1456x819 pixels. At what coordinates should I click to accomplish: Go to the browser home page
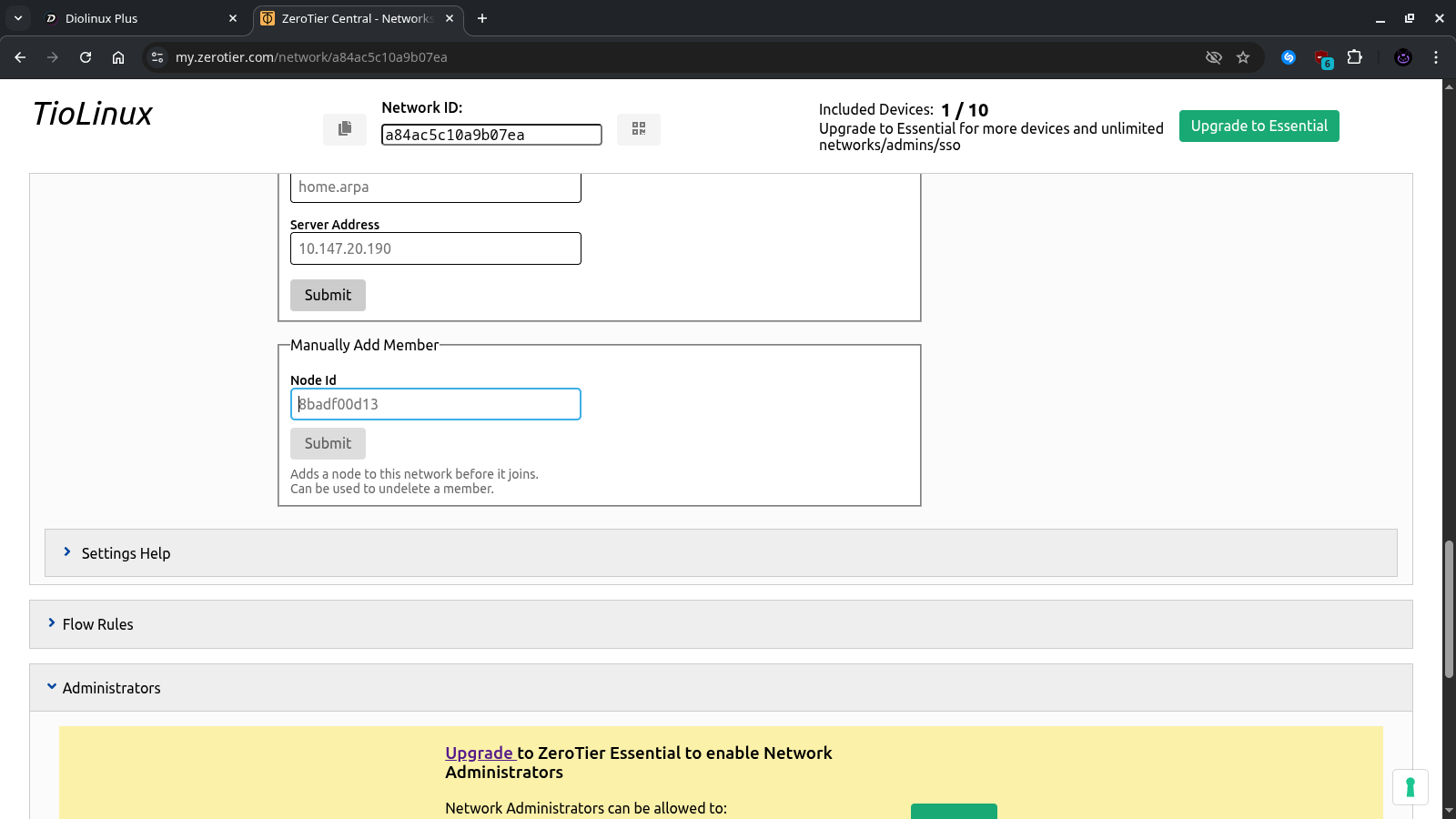(118, 57)
